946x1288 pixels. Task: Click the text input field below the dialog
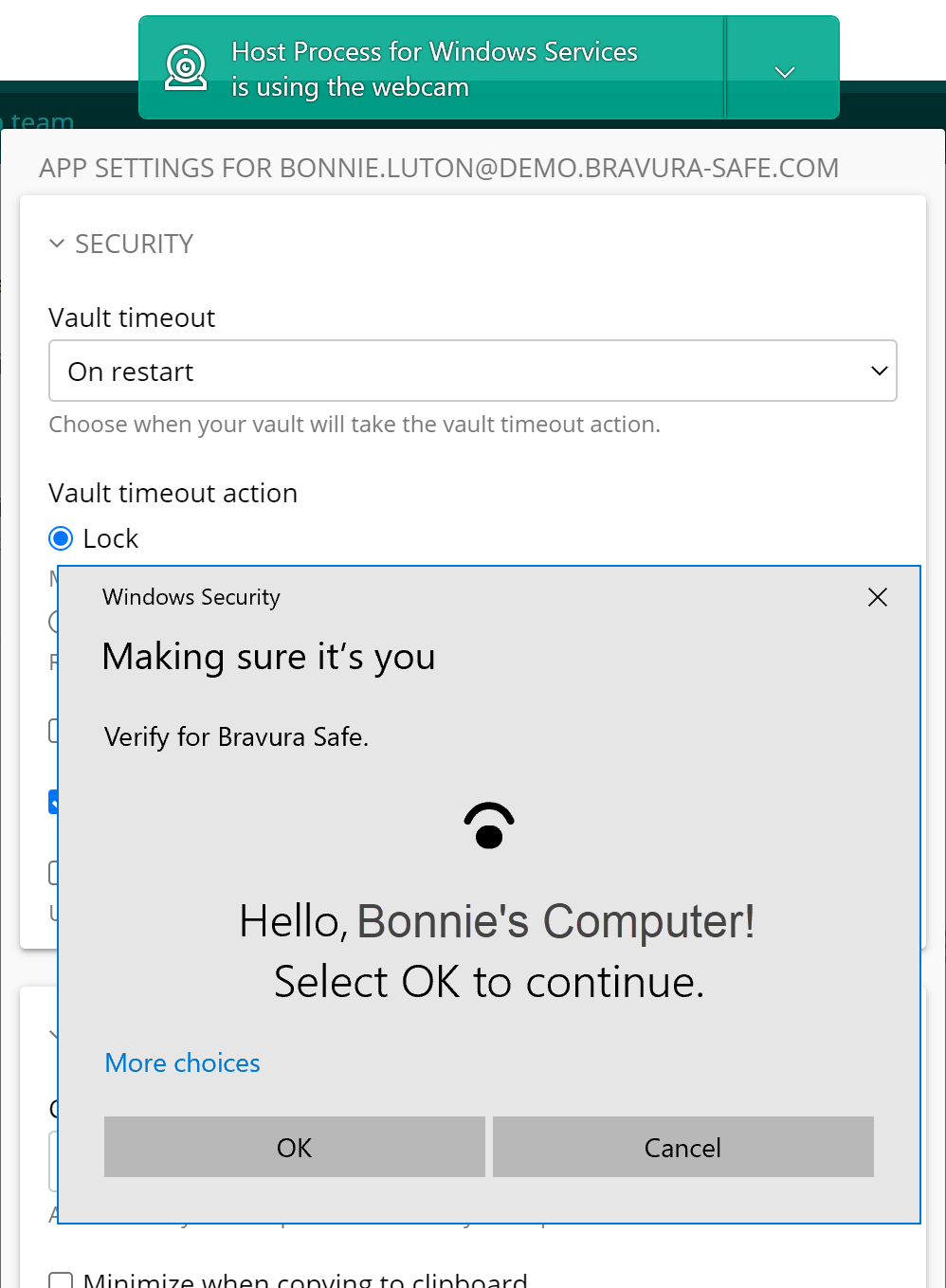pos(54,1161)
